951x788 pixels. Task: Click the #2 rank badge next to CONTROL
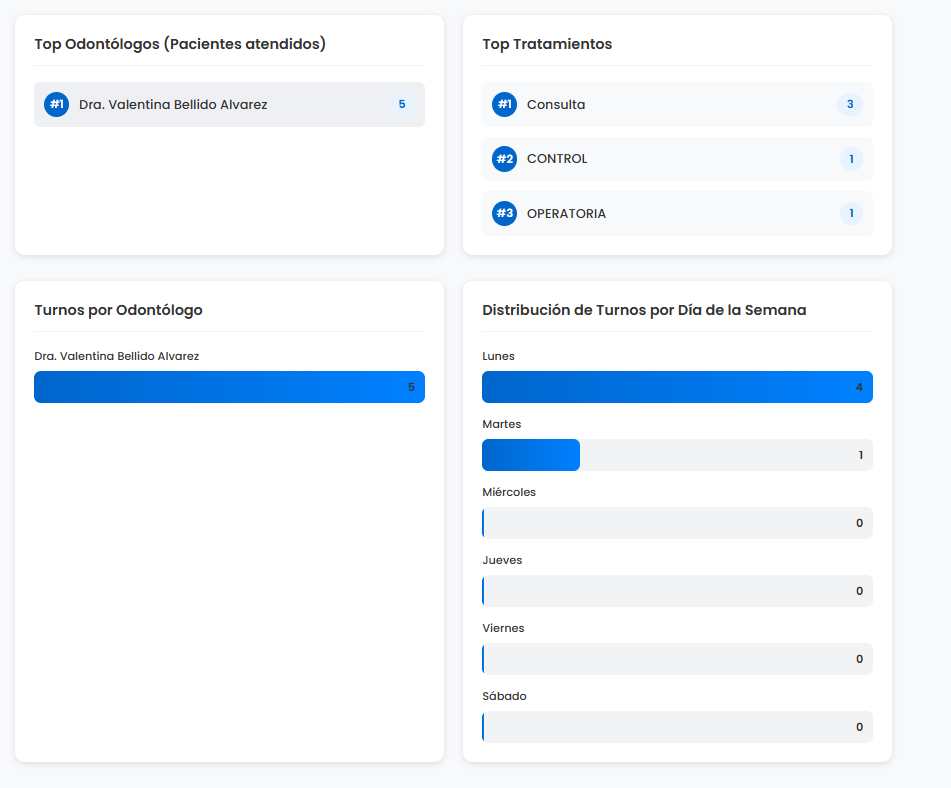coord(505,159)
